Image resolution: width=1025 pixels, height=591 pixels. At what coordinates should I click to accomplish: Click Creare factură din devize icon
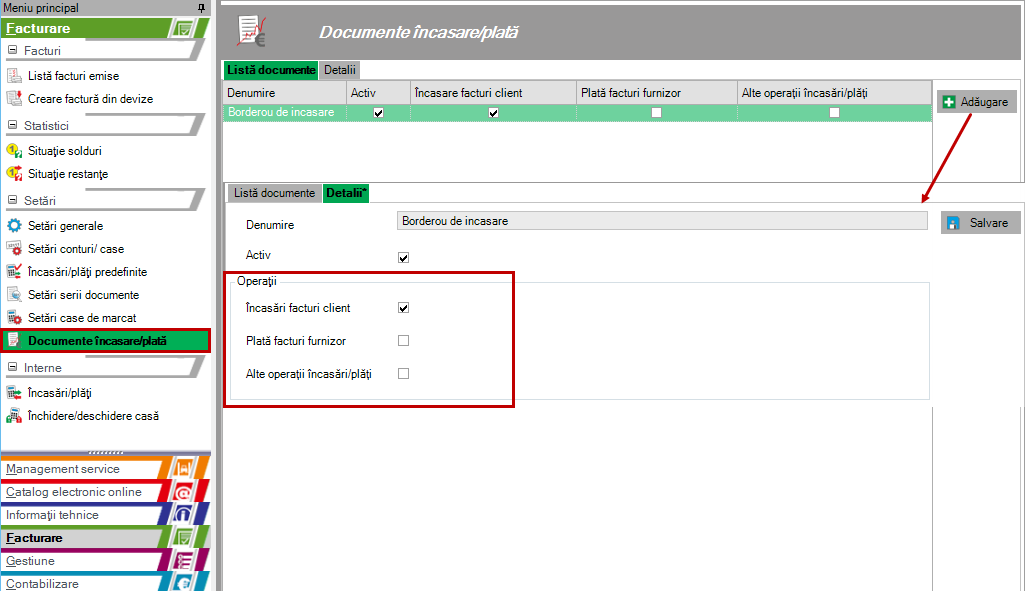14,99
